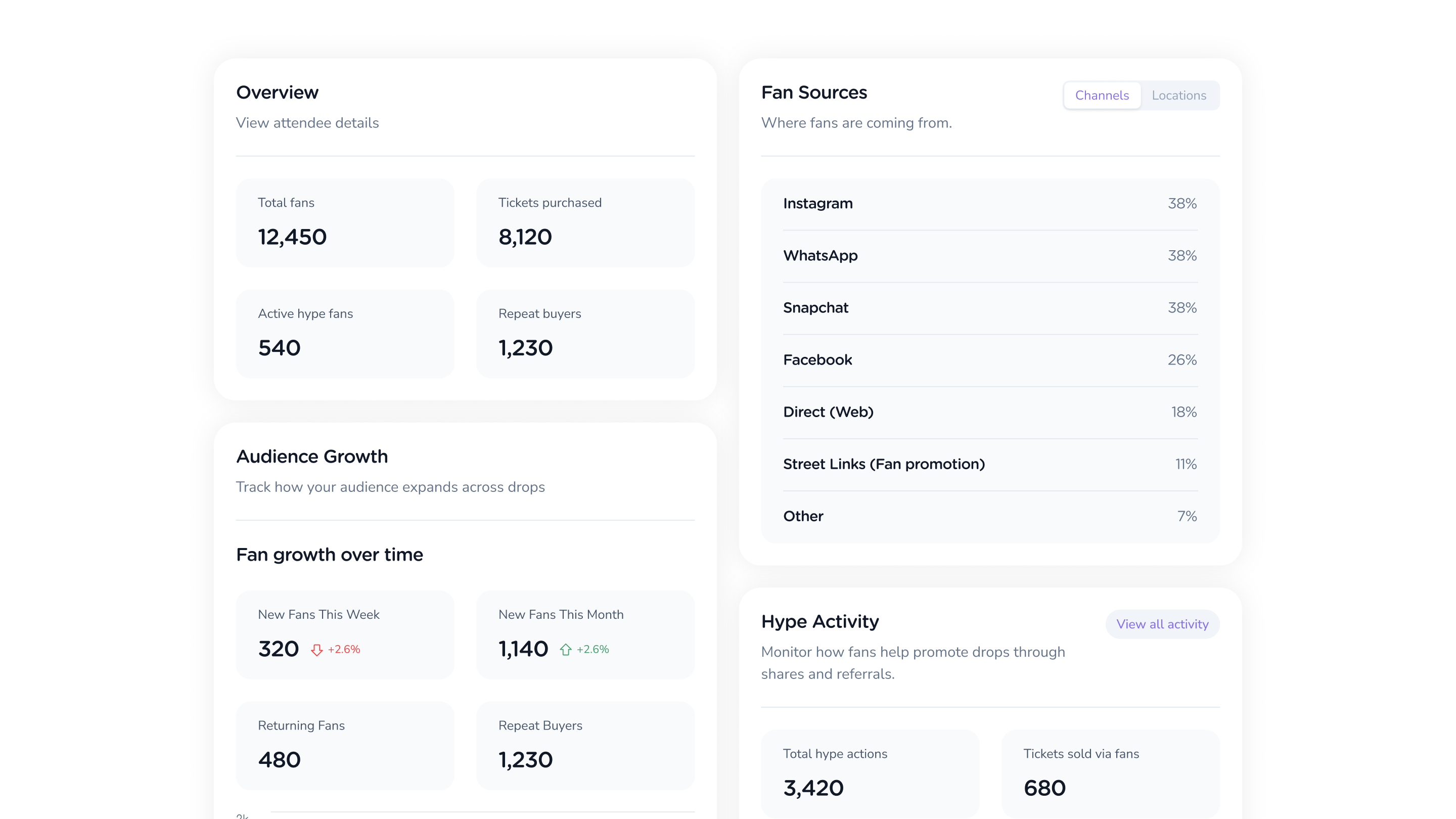The image size is (1456, 819).
Task: Click the red +2.6% weekly change
Action: tap(344, 650)
